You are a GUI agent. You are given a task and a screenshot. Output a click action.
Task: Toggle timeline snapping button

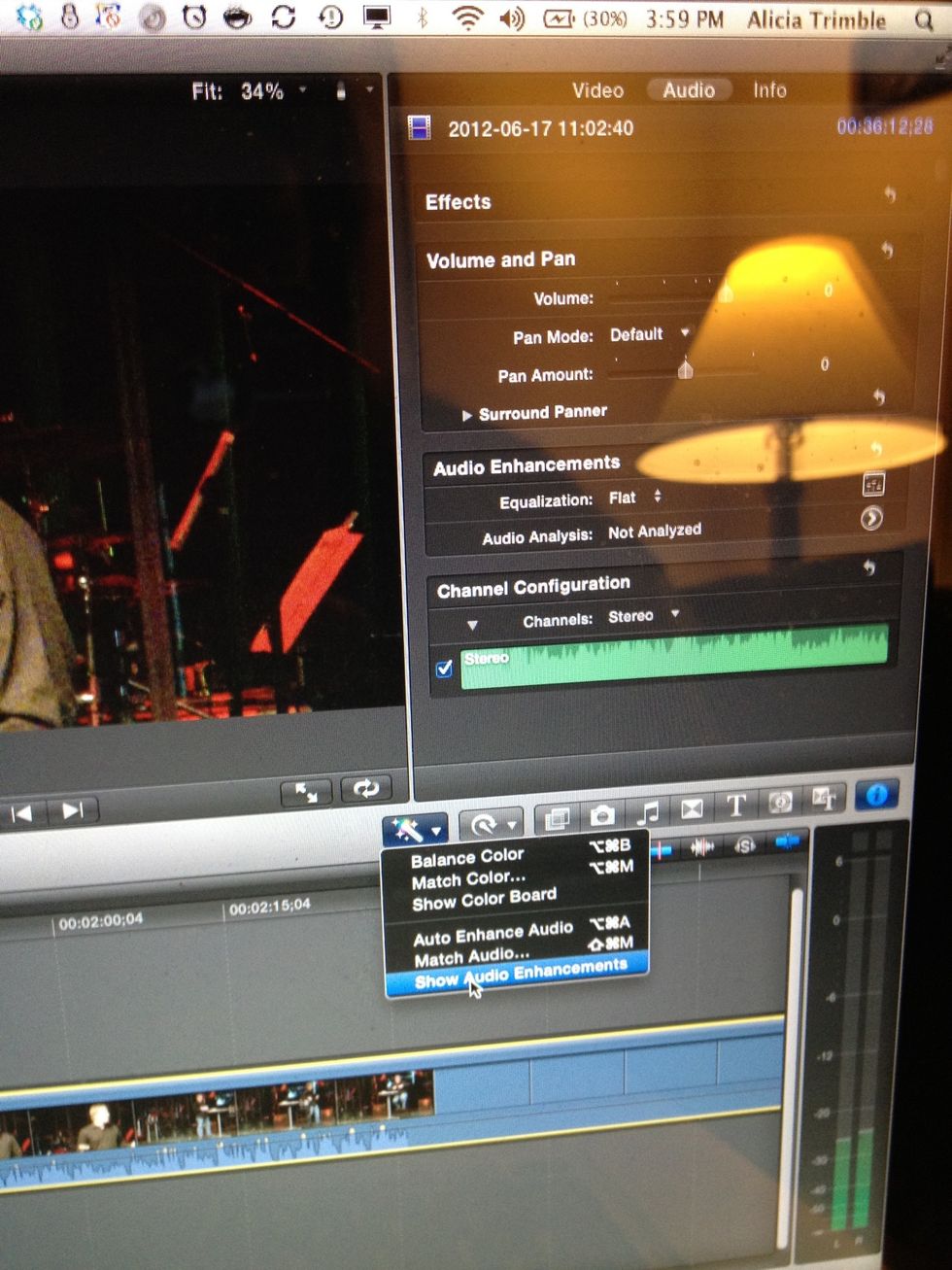tap(786, 841)
